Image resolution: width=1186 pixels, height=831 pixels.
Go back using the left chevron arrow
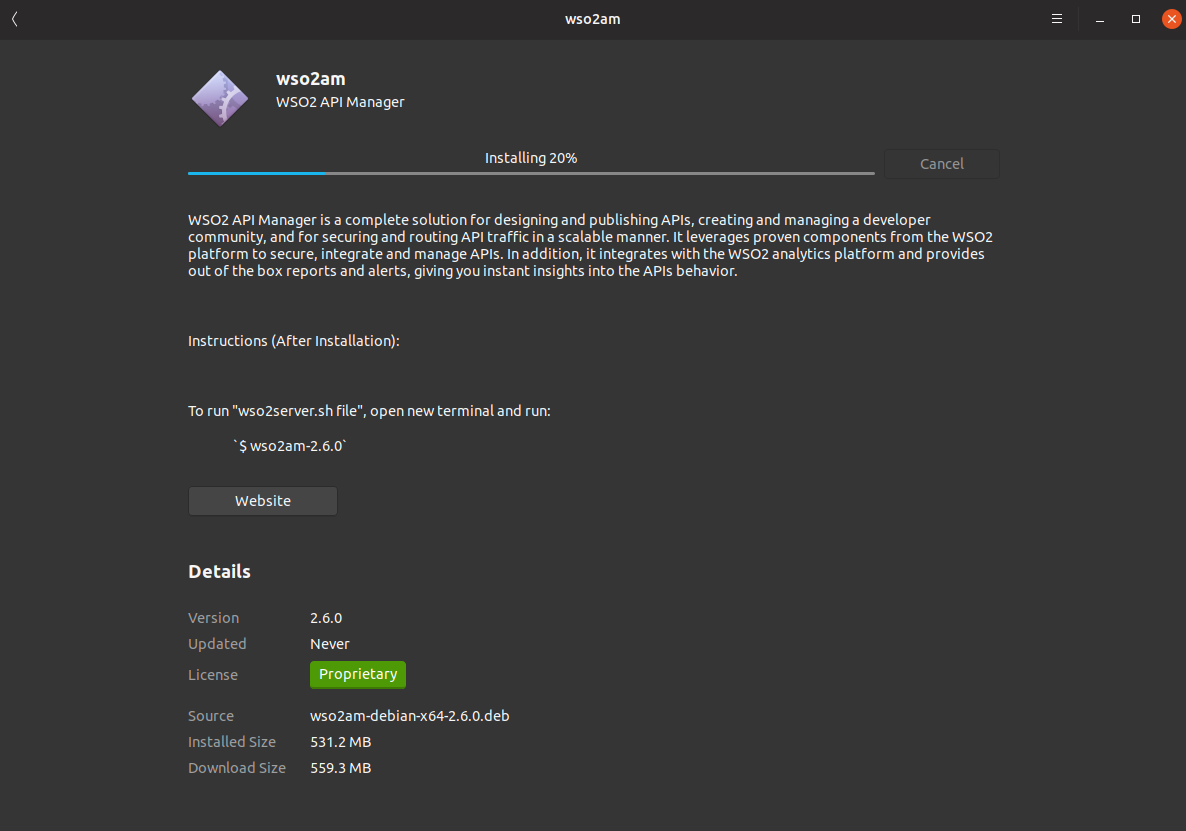point(15,18)
